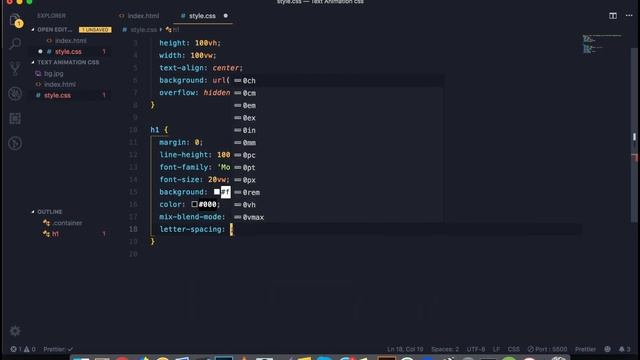
Task: Switch to the style.css editor tab
Action: [202, 16]
